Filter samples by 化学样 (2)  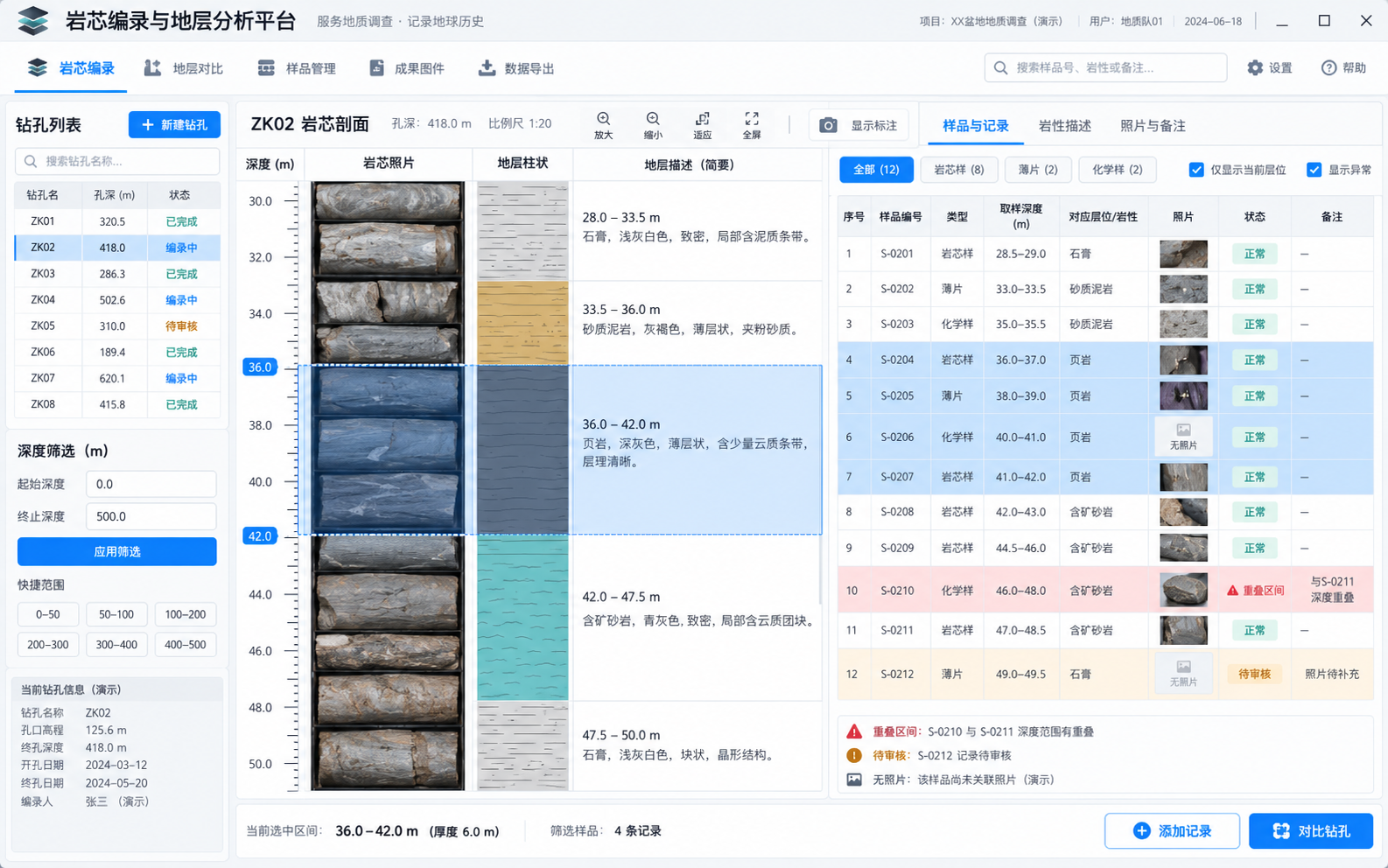coord(1118,170)
